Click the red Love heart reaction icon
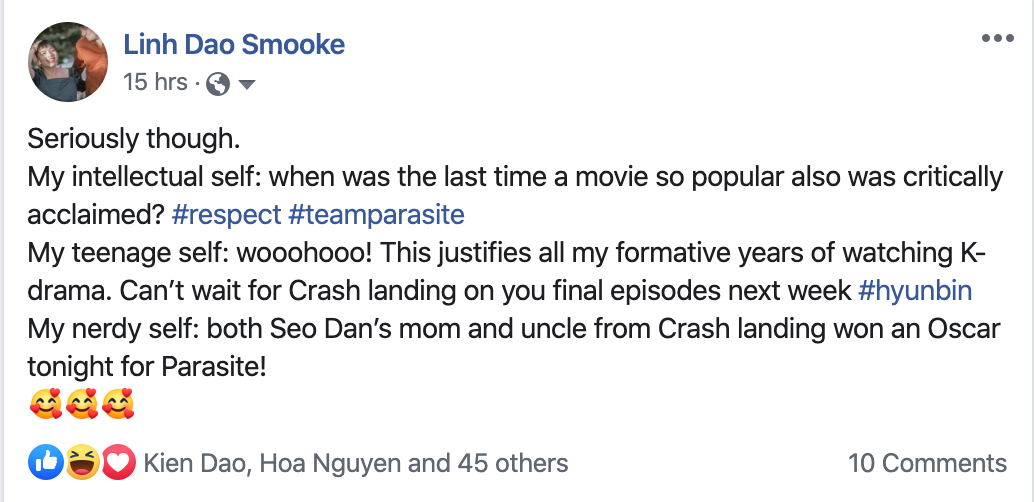 (118, 462)
